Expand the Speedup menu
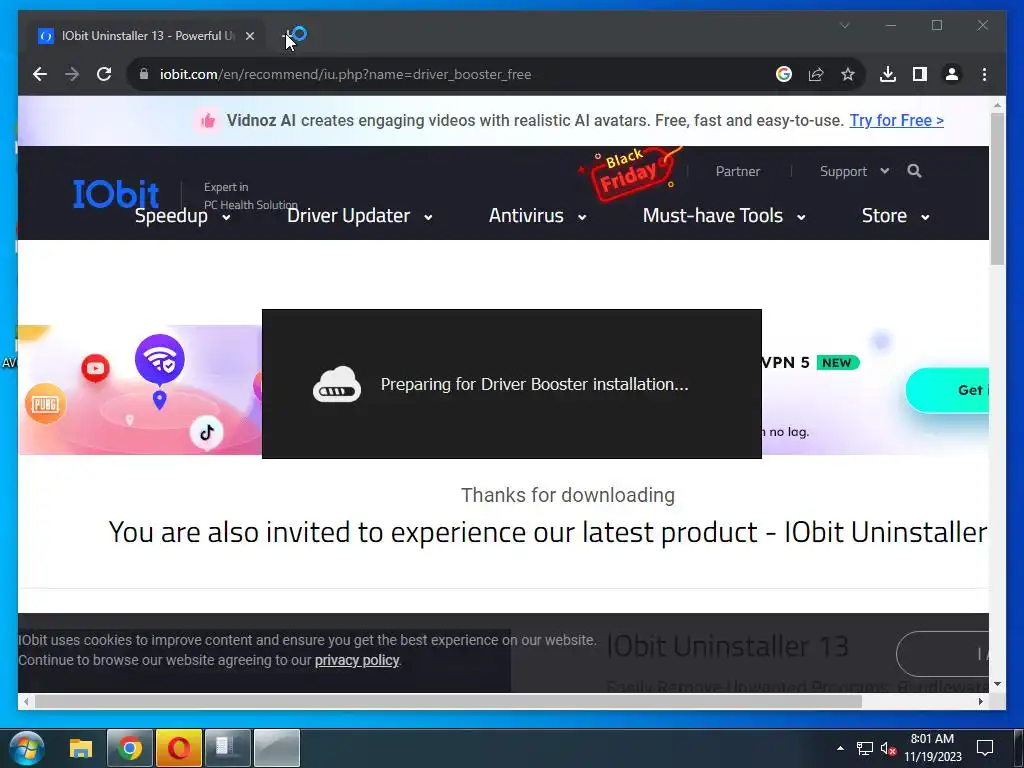 coord(183,216)
